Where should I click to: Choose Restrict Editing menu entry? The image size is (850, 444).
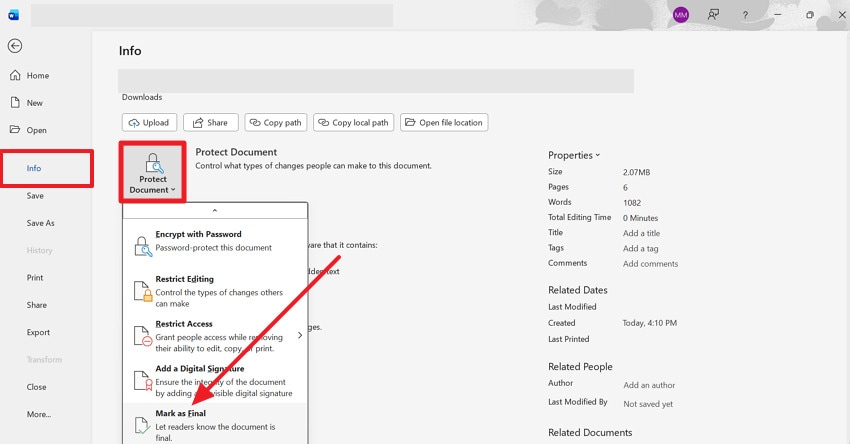click(215, 291)
